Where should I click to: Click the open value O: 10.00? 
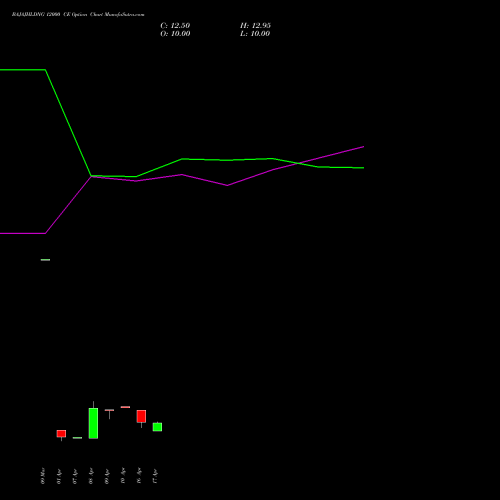pyautogui.click(x=175, y=34)
